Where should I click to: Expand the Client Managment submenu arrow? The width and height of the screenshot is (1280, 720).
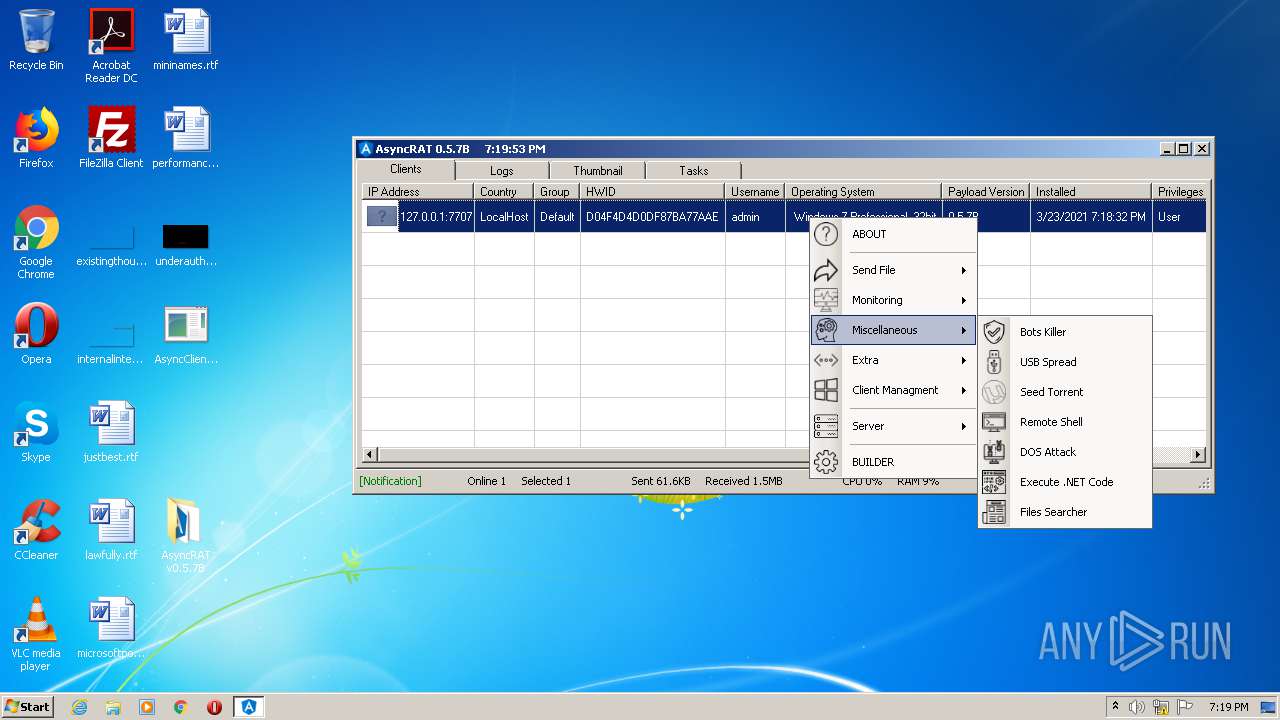coord(964,390)
